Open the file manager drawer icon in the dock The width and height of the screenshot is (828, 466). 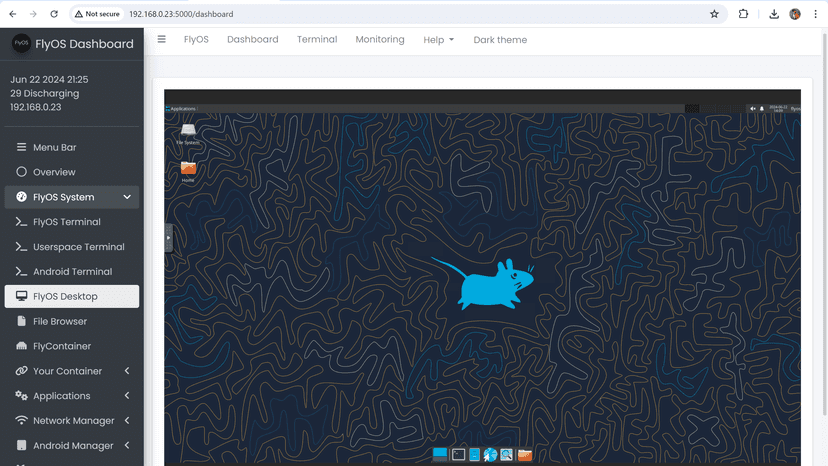[474, 454]
